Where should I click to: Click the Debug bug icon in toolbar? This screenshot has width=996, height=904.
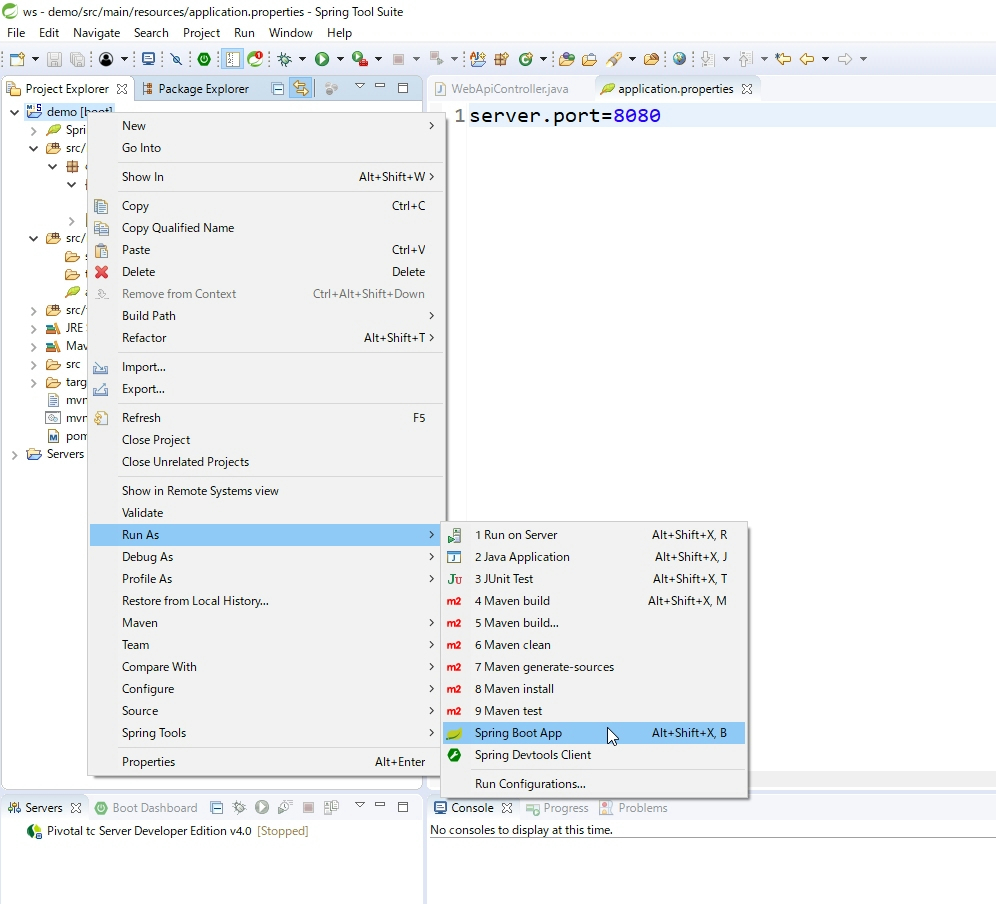[x=285, y=59]
